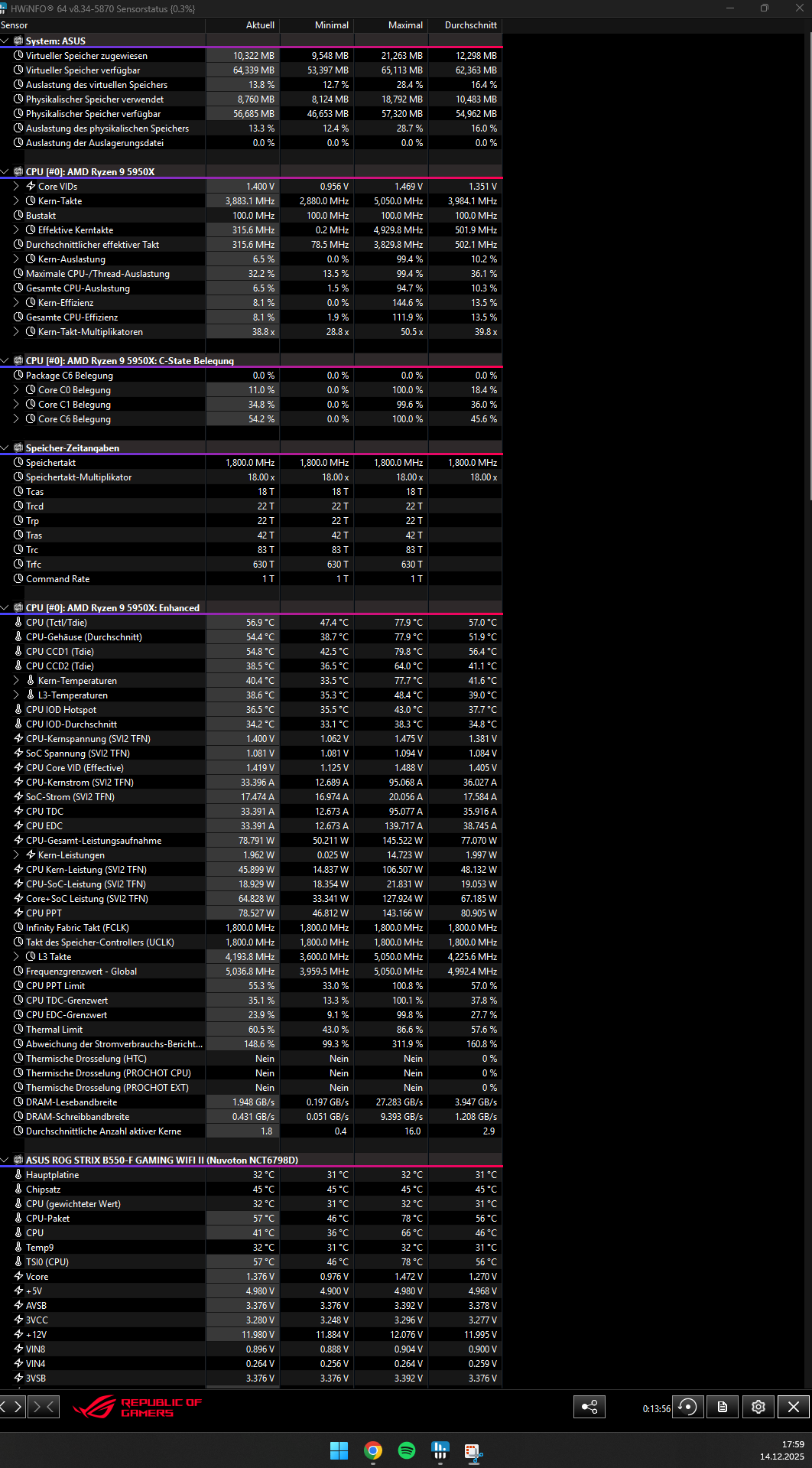This screenshot has height=1468, width=812.
Task: Click the clock icon beside Speichertakt
Action: (x=18, y=463)
